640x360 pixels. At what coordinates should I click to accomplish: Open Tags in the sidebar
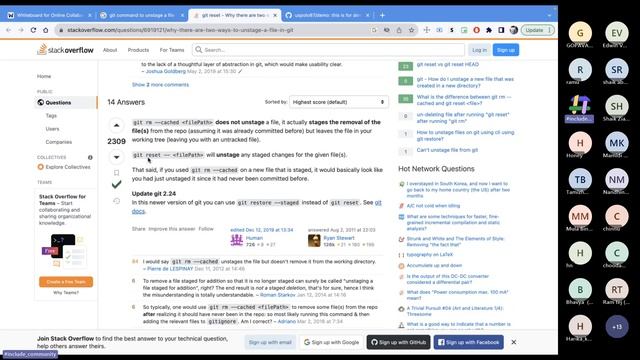pyautogui.click(x=51, y=116)
